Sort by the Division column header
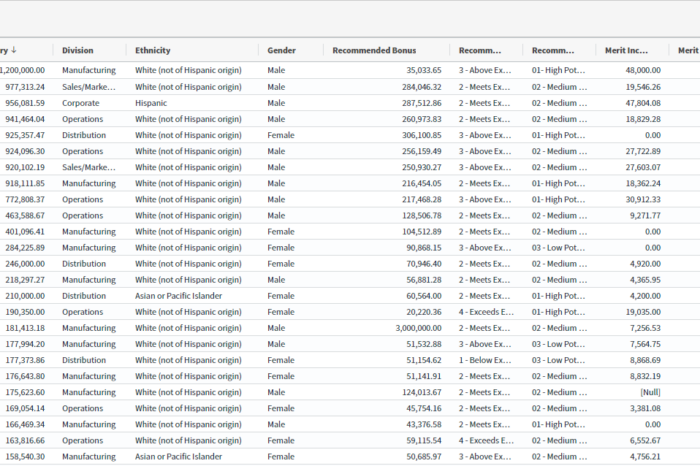 [78, 51]
